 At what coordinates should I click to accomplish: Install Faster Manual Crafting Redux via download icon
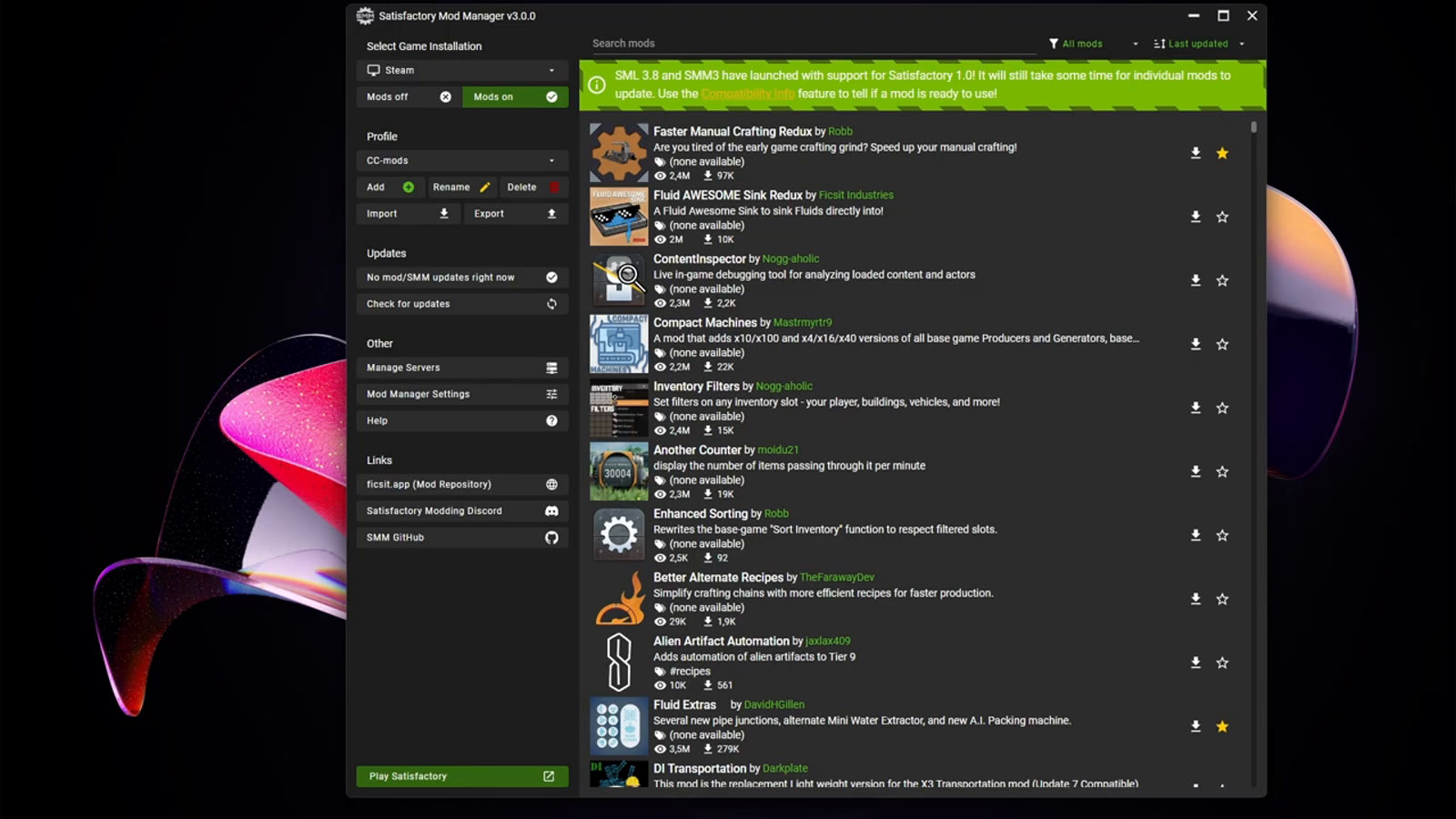[1196, 153]
